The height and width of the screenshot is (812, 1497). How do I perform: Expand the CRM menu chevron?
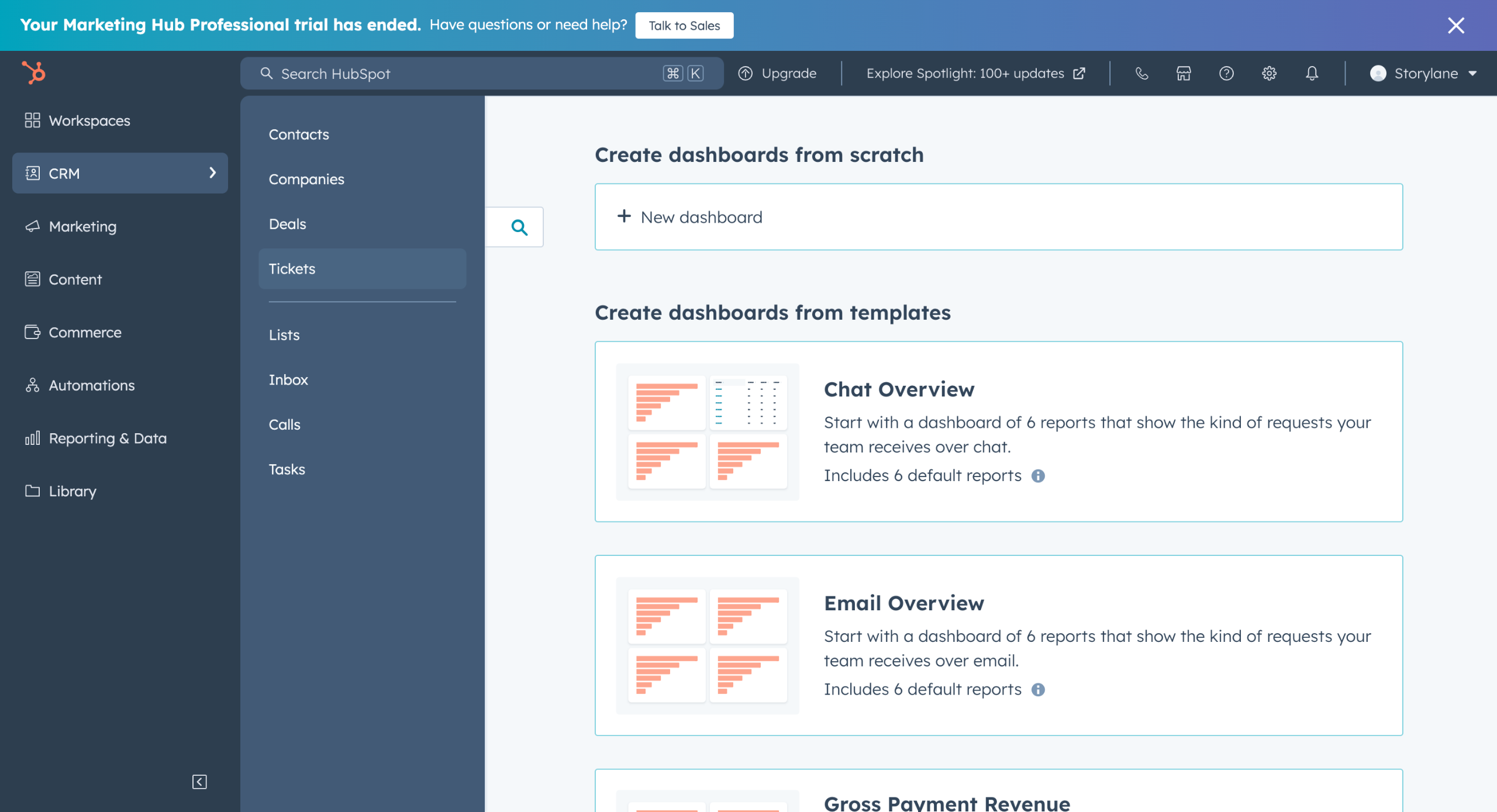point(212,172)
